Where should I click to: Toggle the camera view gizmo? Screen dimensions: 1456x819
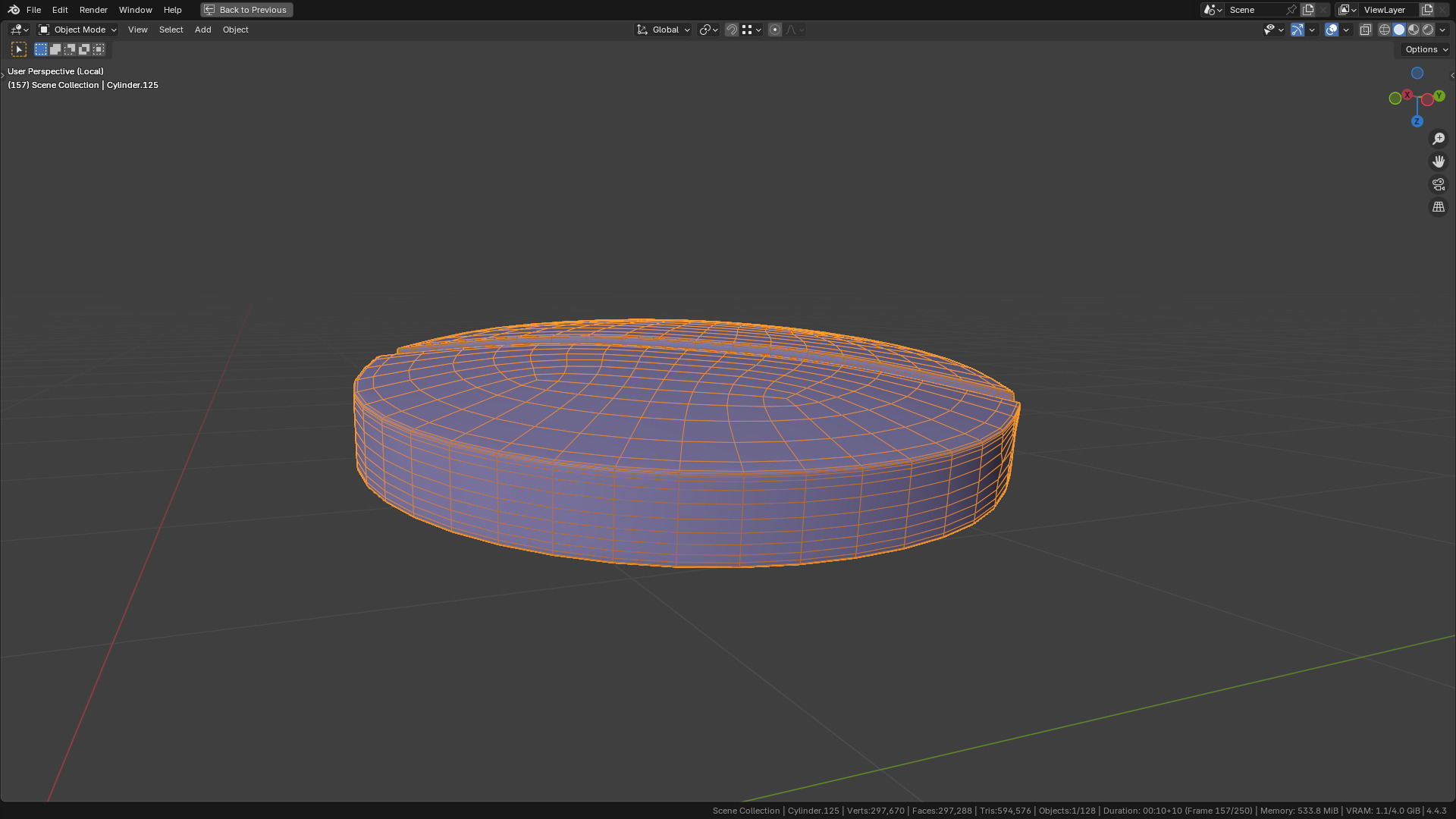[x=1439, y=184]
